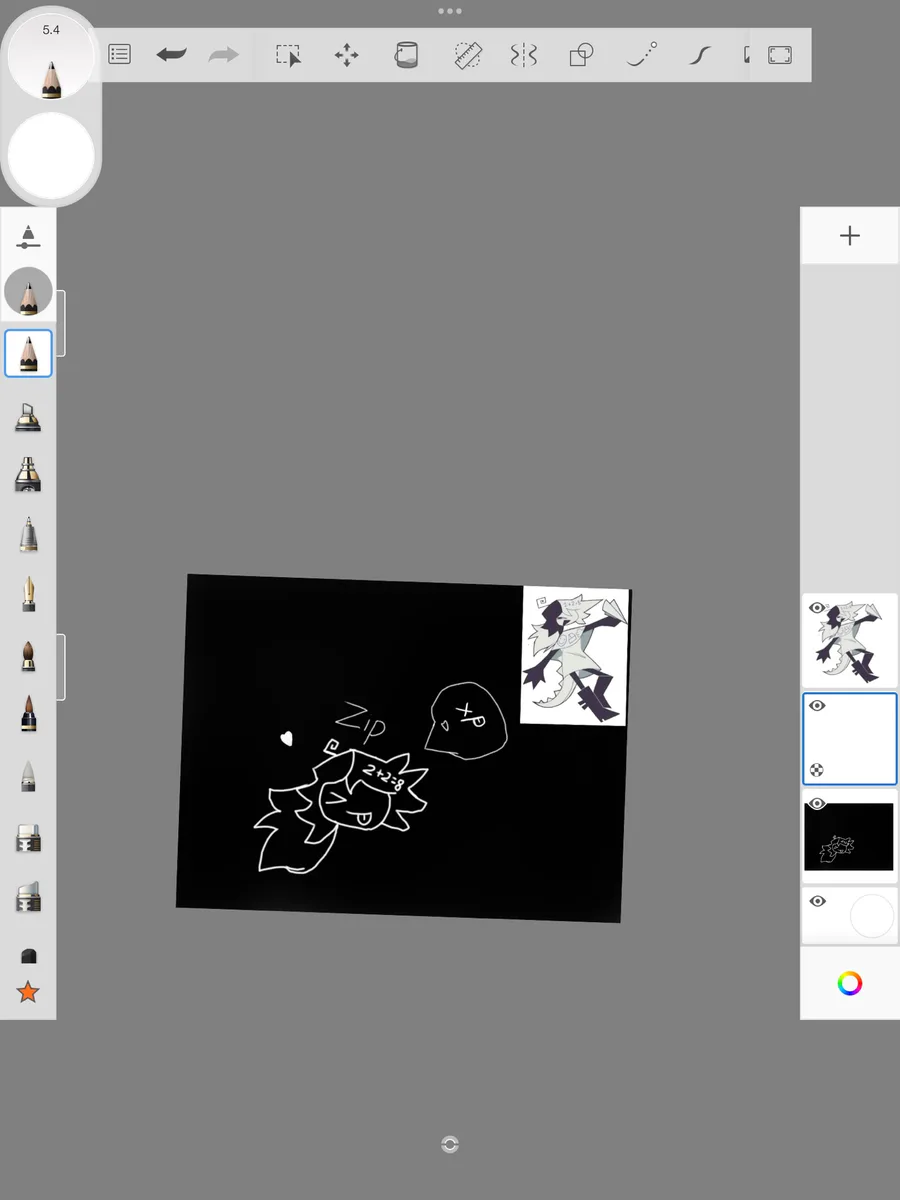The height and width of the screenshot is (1200, 900).
Task: Open the white color puck
Action: tap(51, 156)
